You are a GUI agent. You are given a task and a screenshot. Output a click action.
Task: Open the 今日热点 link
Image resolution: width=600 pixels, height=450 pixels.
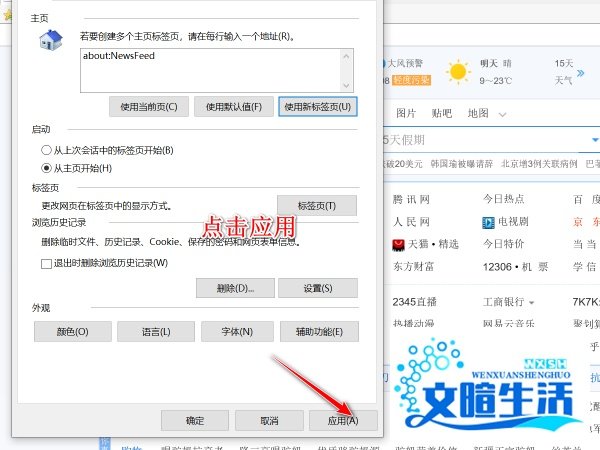coord(504,199)
